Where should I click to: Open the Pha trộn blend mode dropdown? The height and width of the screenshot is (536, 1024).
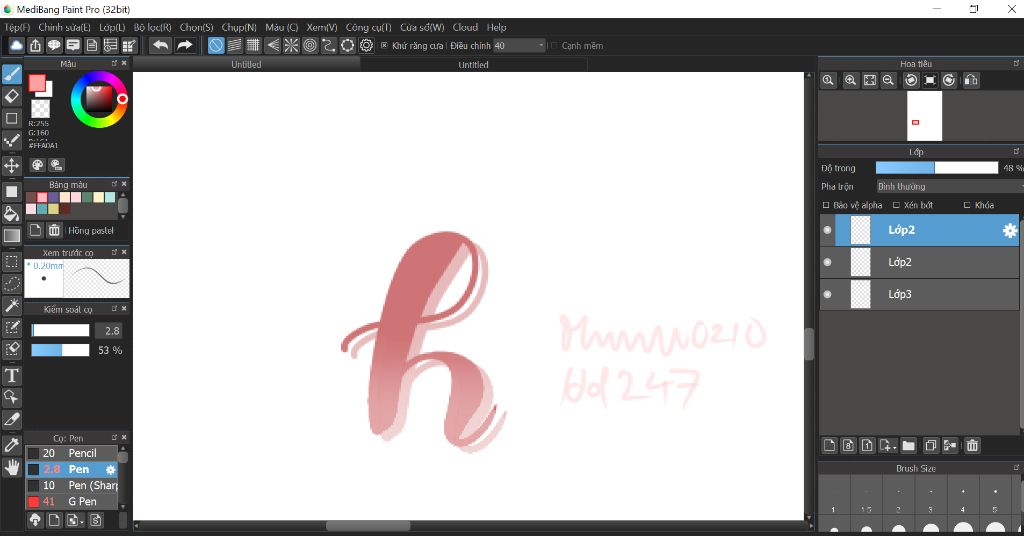[x=950, y=187]
